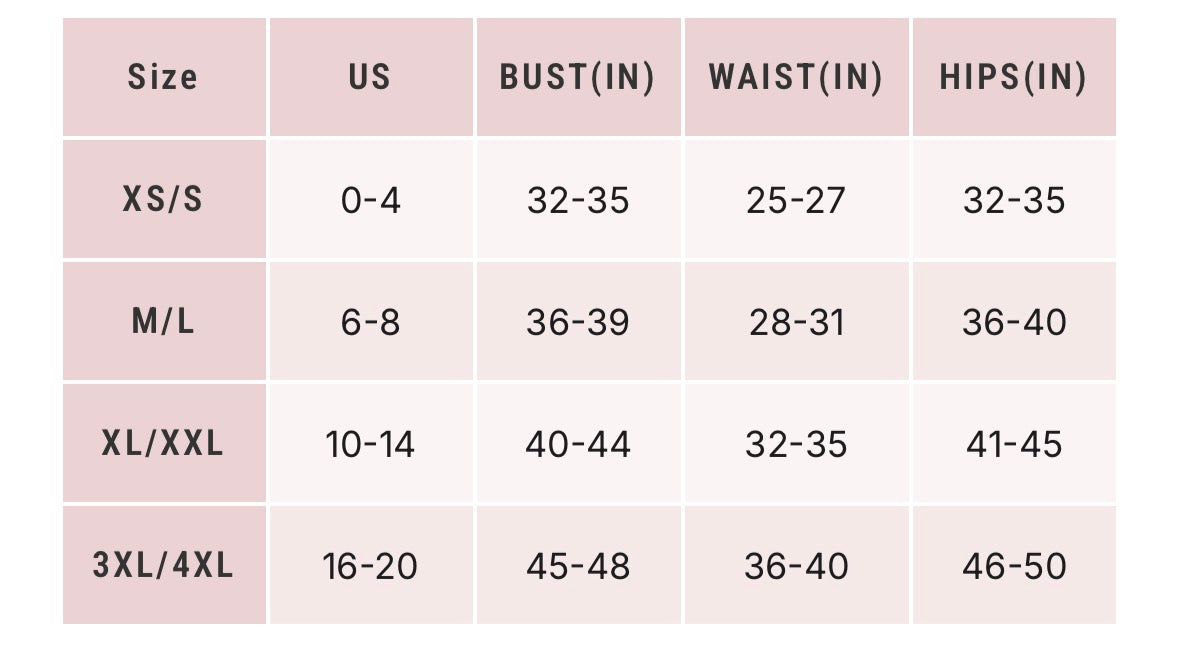This screenshot has width=1179, height=665.
Task: Click US size 0-4 cell
Action: tap(370, 200)
